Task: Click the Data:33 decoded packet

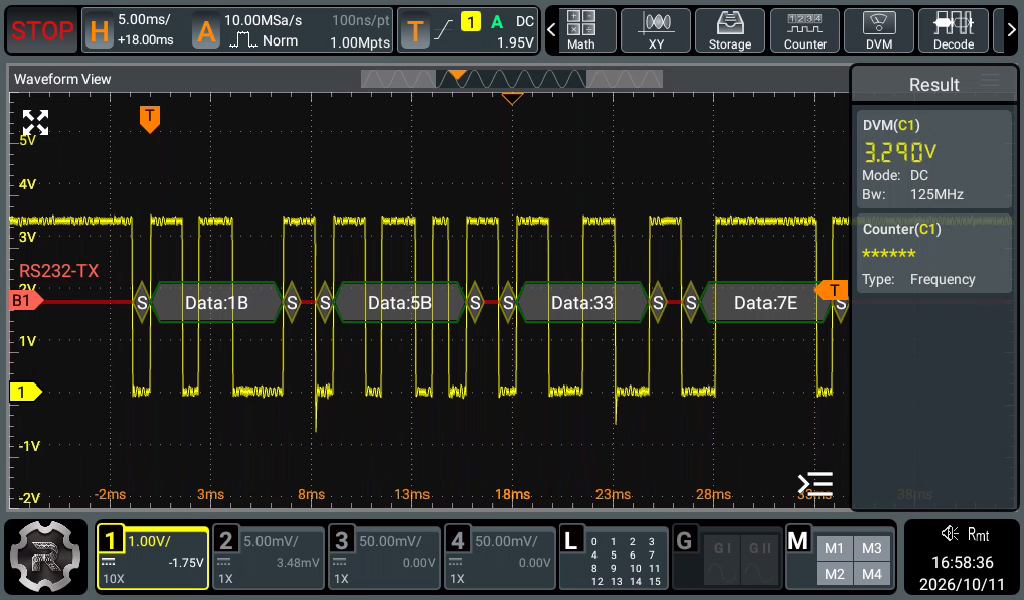Action: (582, 302)
